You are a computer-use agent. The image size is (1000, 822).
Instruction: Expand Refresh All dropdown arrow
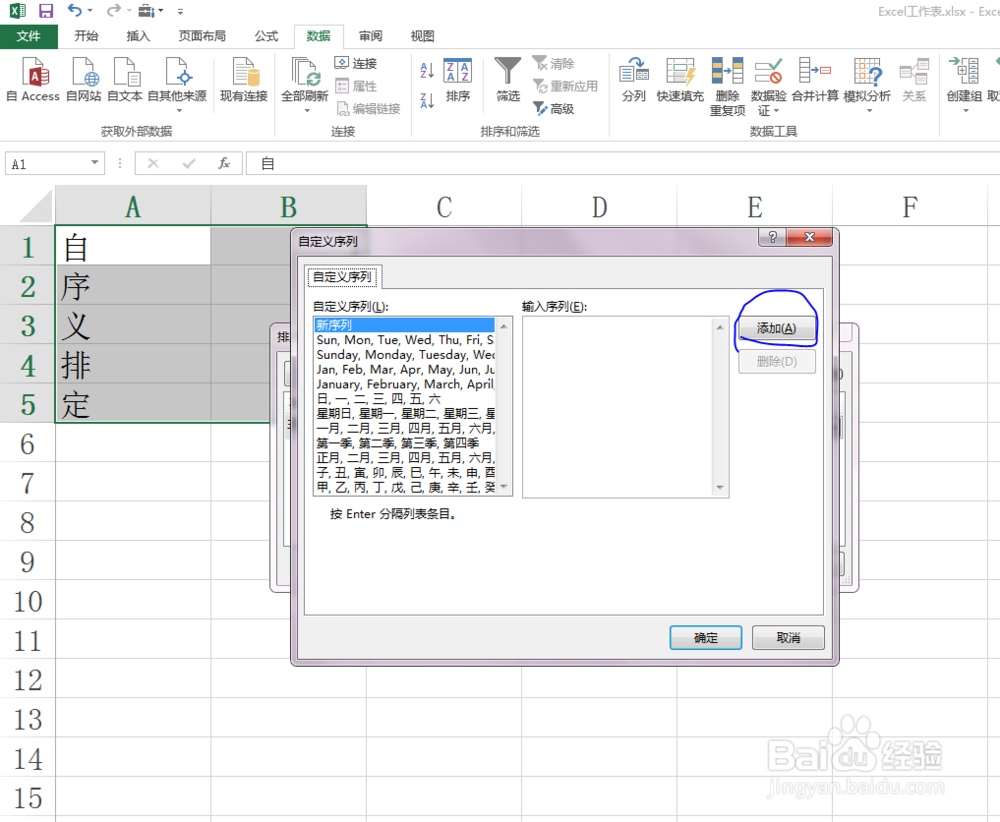[x=307, y=111]
